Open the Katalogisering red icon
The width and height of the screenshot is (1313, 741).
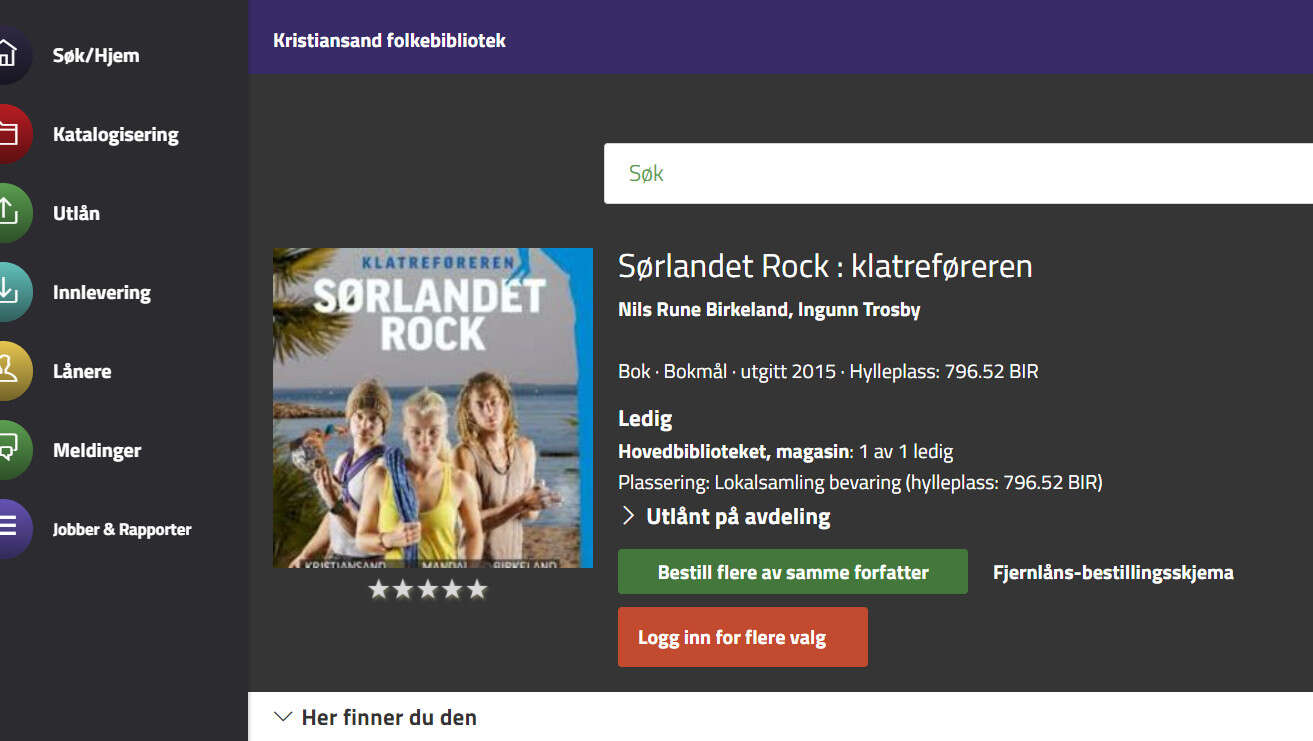pyautogui.click(x=8, y=134)
